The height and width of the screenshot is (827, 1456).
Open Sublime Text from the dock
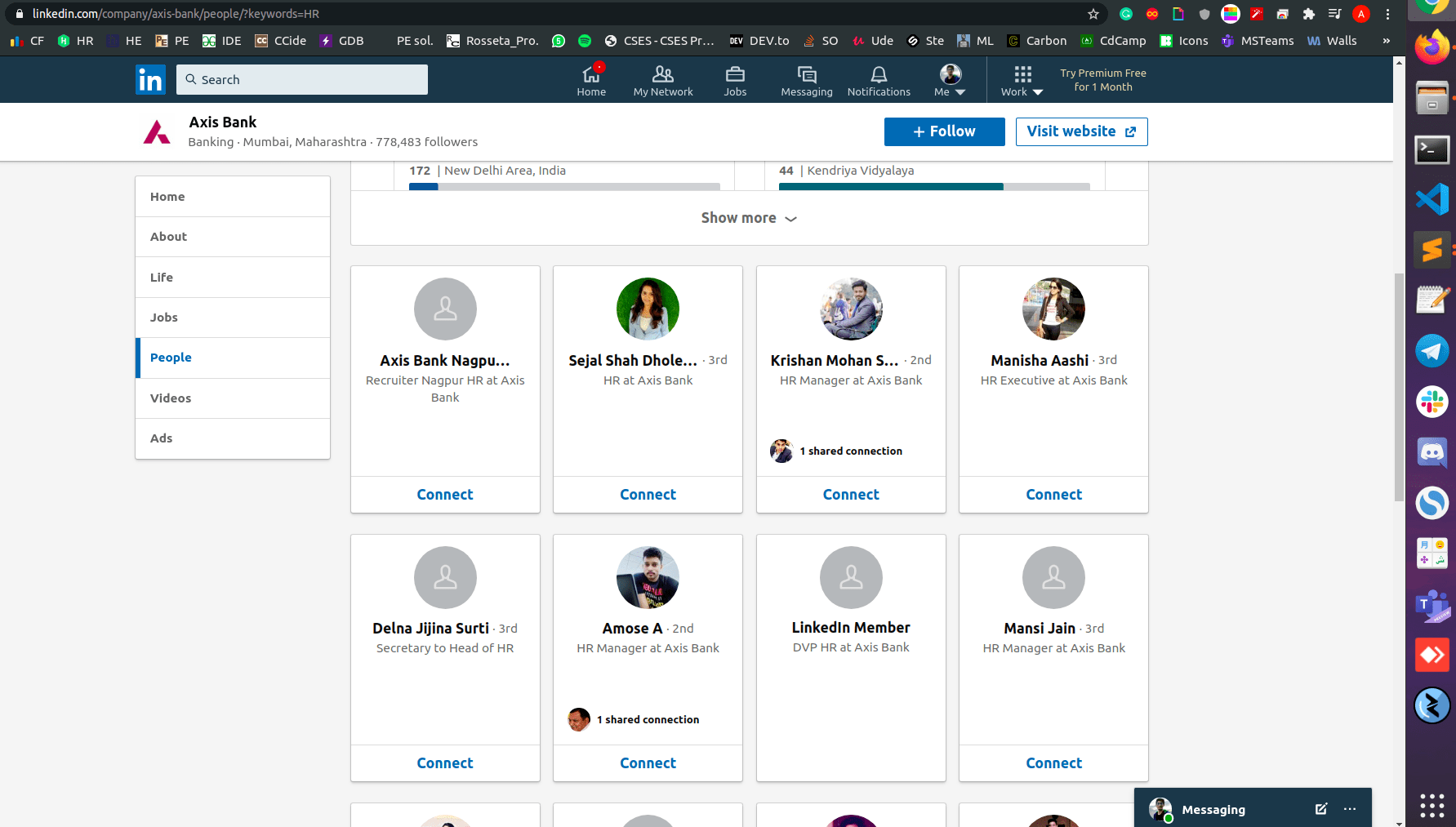pos(1432,250)
